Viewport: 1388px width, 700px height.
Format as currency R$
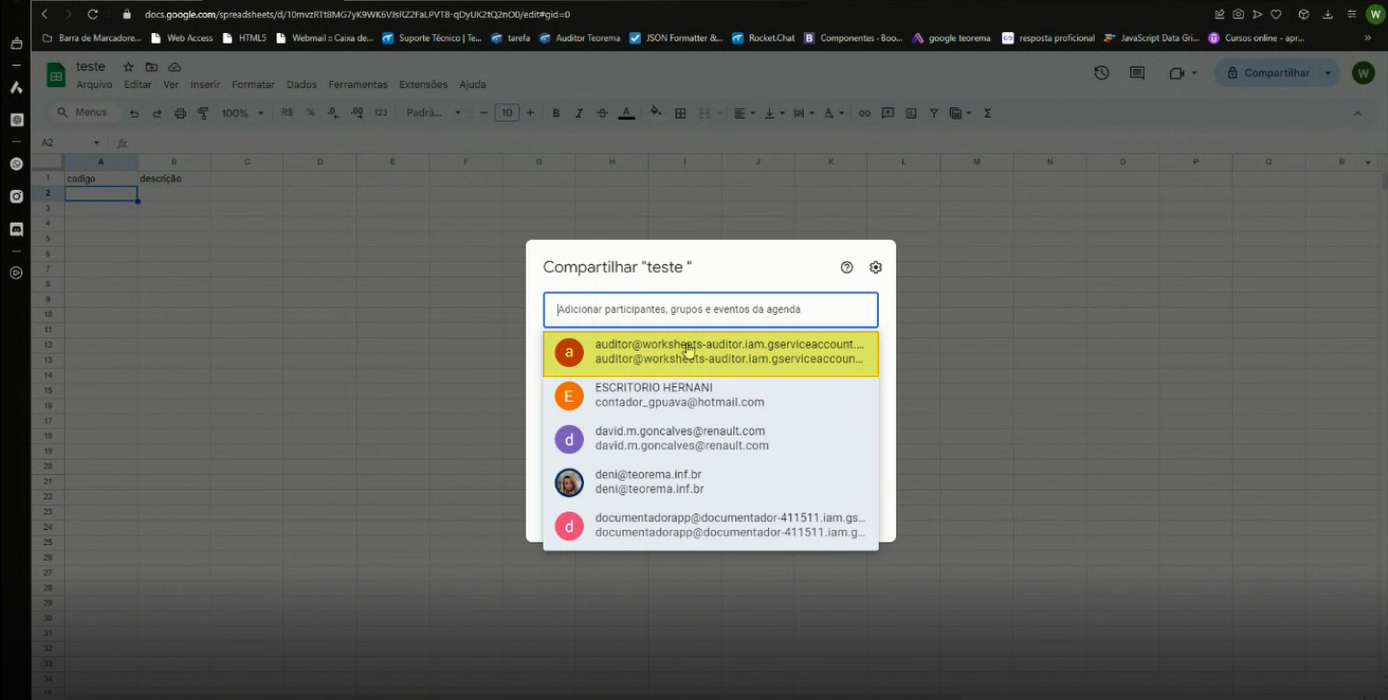(287, 113)
